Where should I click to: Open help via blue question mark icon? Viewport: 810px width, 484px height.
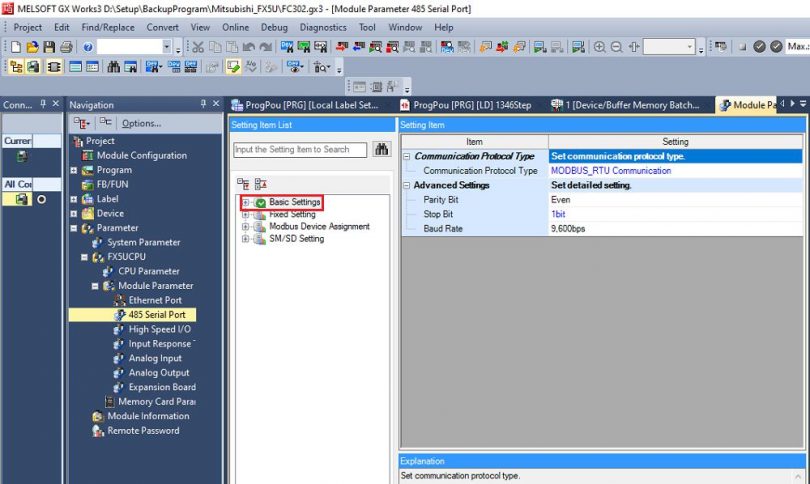tap(88, 47)
